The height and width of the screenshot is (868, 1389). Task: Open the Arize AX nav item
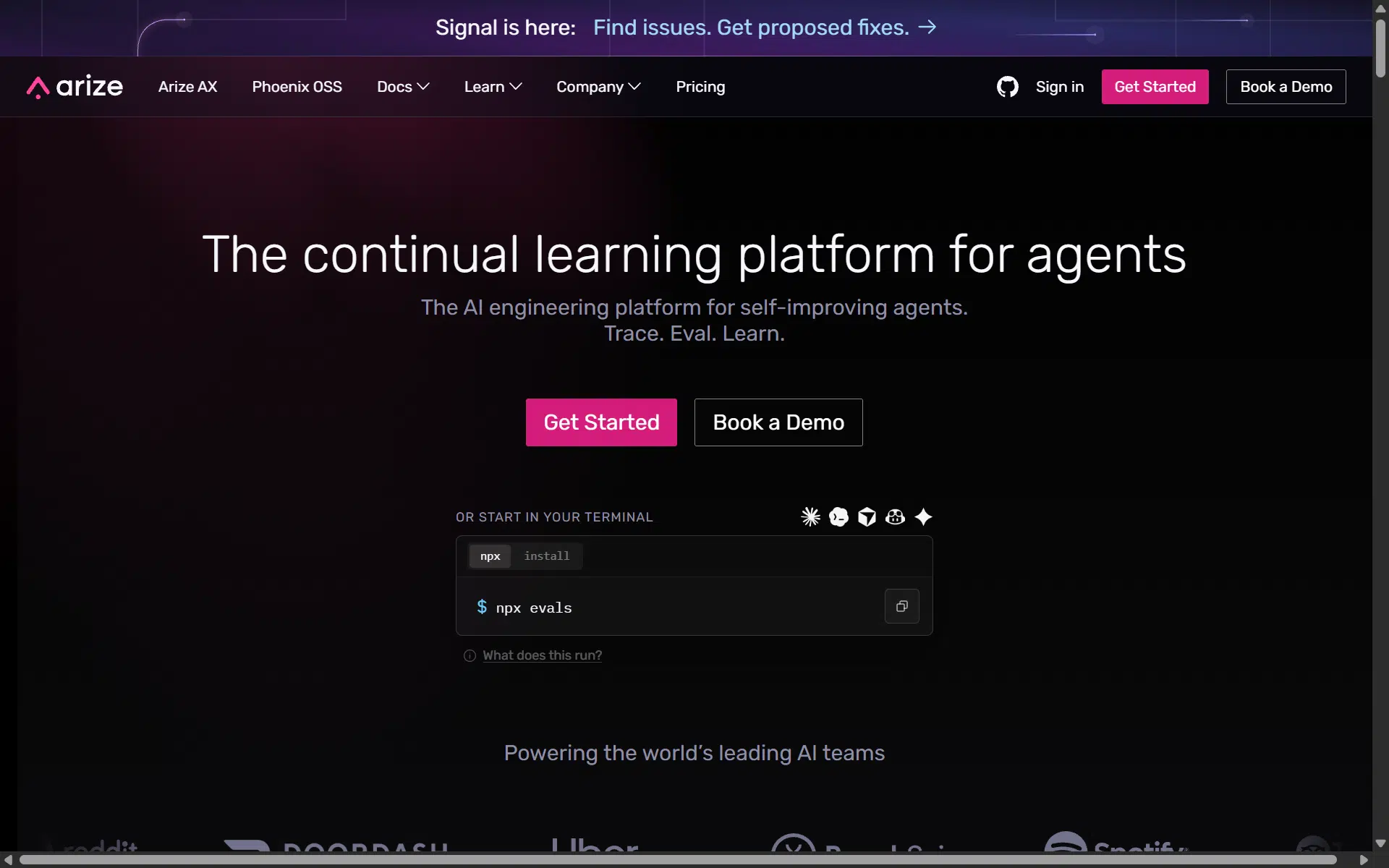pos(187,87)
